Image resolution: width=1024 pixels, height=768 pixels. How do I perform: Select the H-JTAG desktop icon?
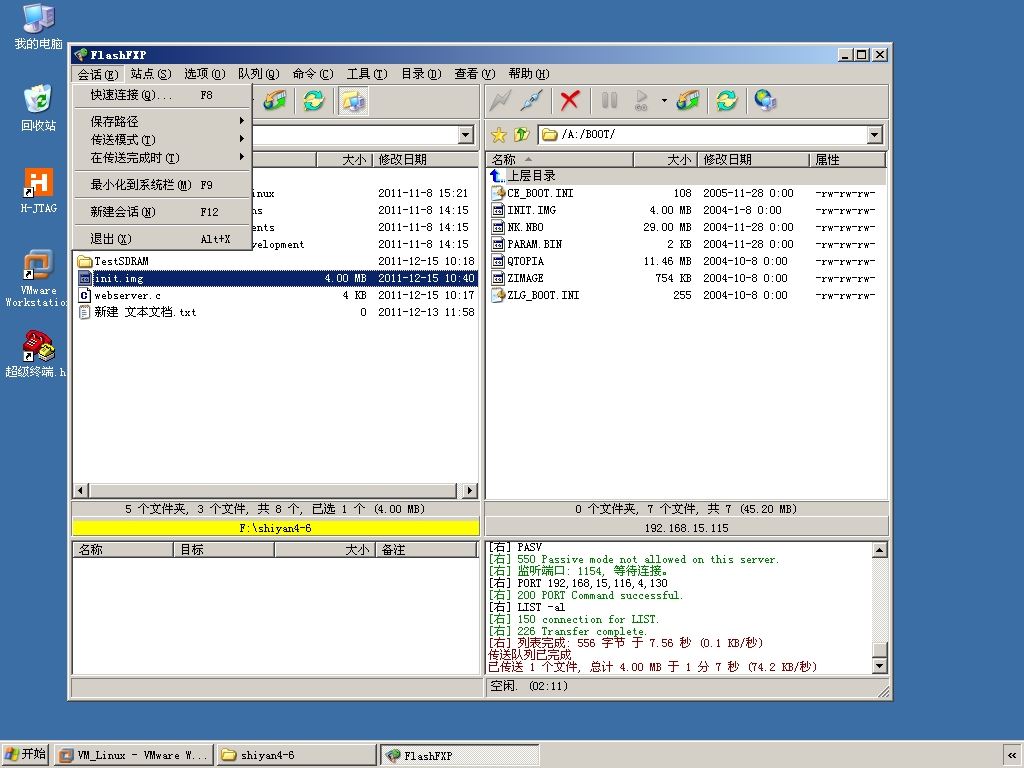click(38, 183)
